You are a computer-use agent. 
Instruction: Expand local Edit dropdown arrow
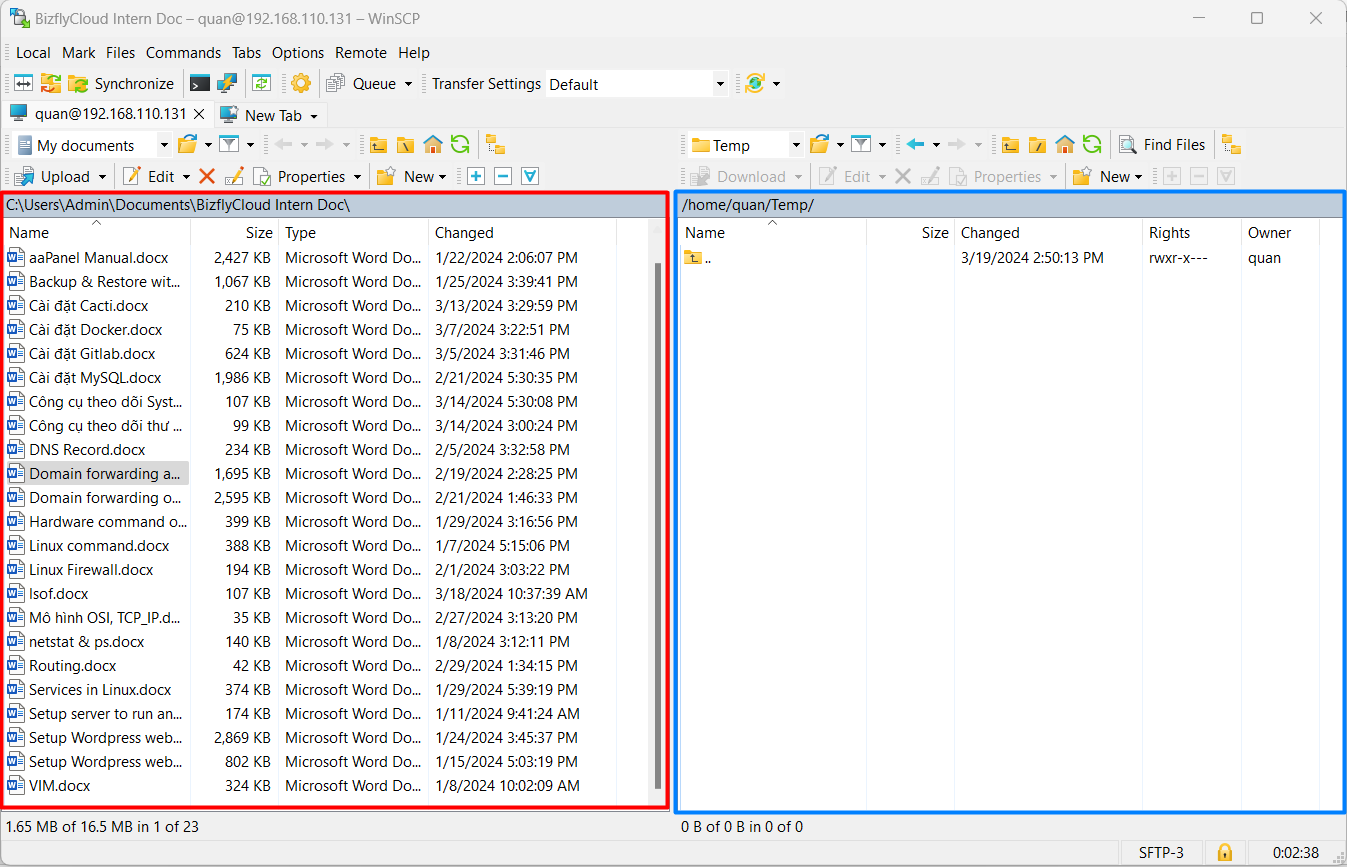[185, 177]
